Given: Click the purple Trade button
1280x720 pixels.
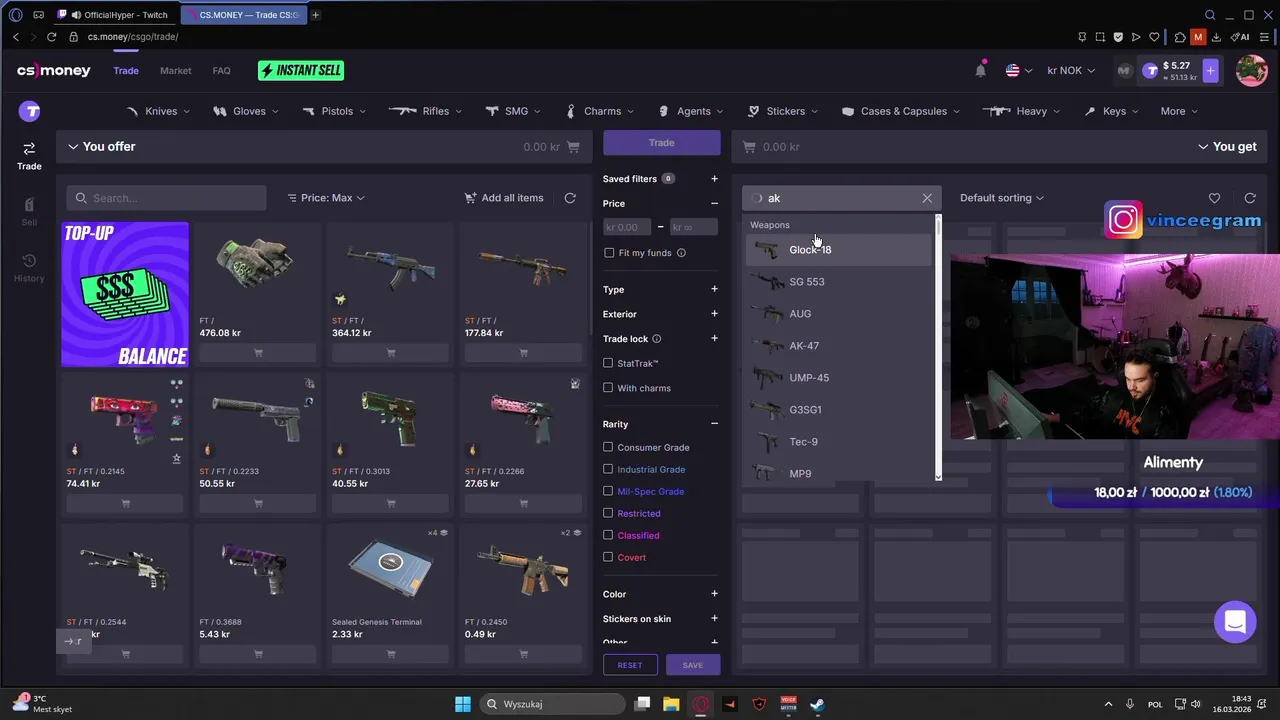Looking at the screenshot, I should [661, 143].
